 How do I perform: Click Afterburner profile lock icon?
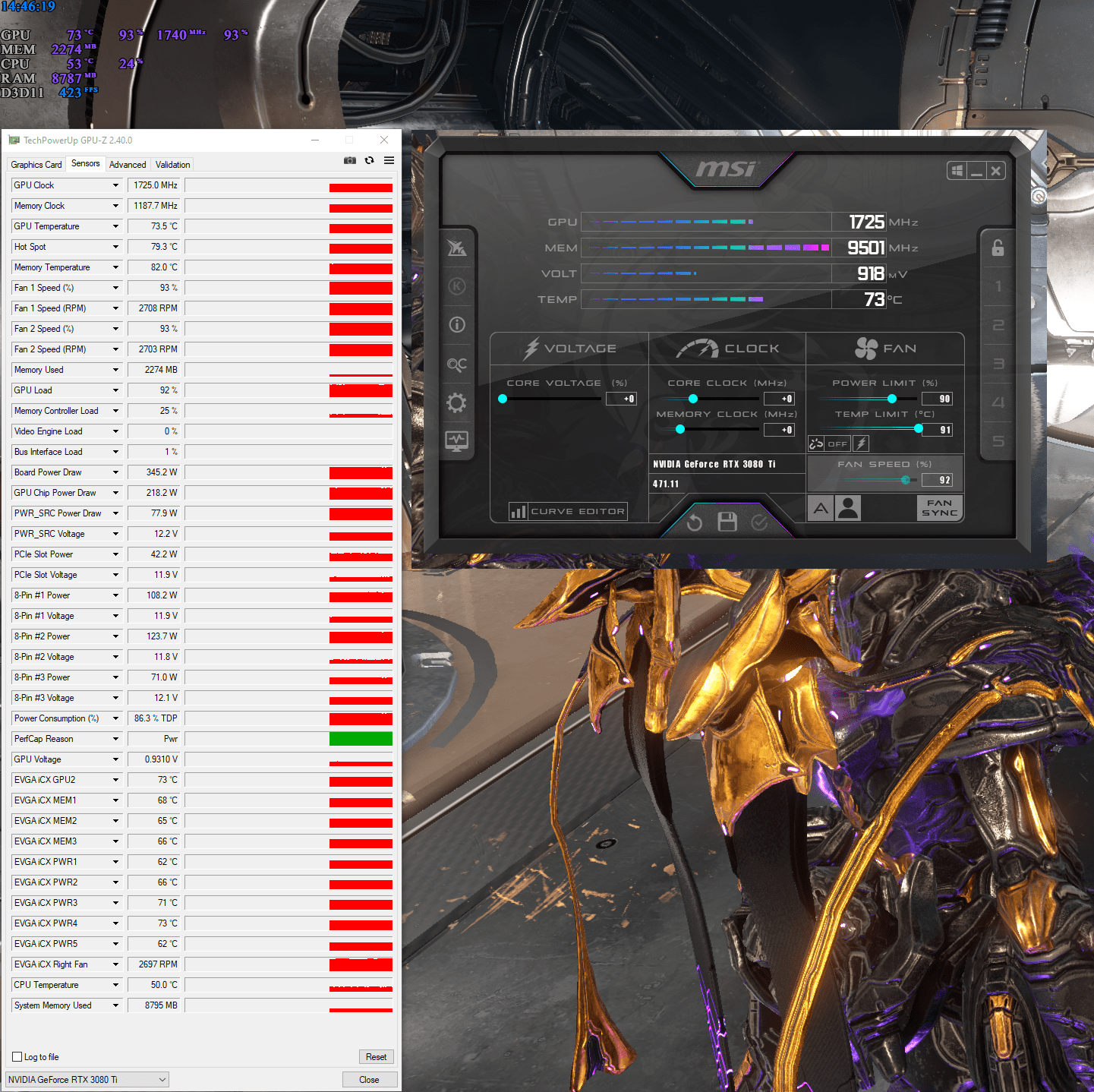coord(998,248)
